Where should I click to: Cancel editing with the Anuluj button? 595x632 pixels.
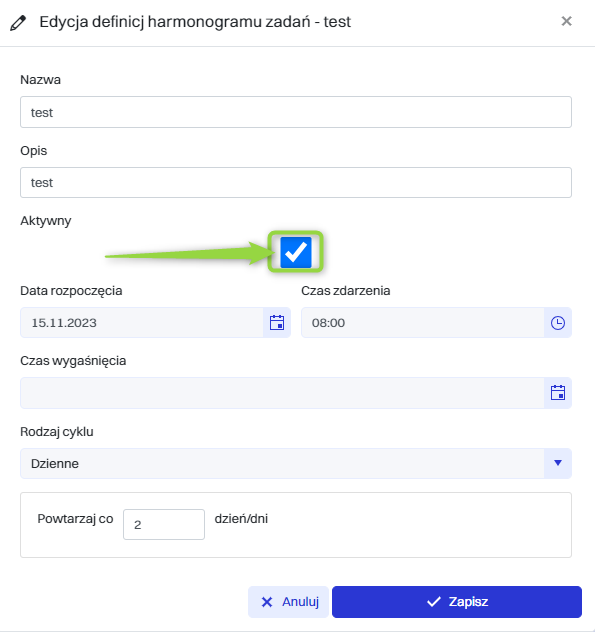click(289, 602)
